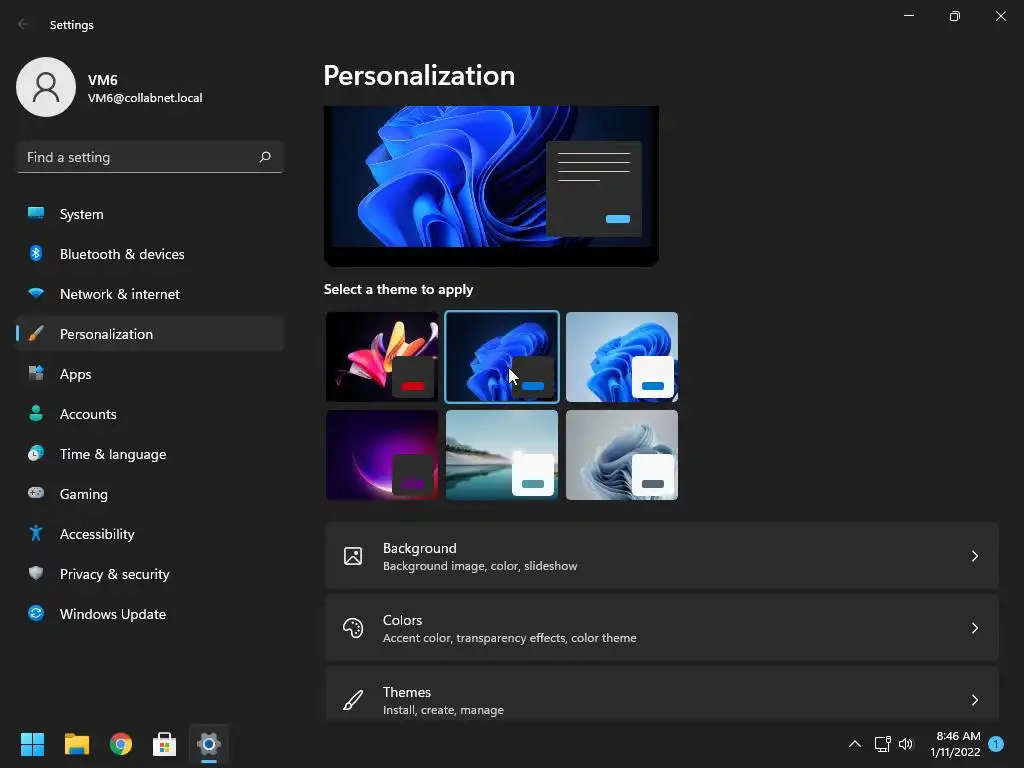Click the Personalization paintbrush icon in sidebar
This screenshot has width=1024, height=768.
pos(36,334)
